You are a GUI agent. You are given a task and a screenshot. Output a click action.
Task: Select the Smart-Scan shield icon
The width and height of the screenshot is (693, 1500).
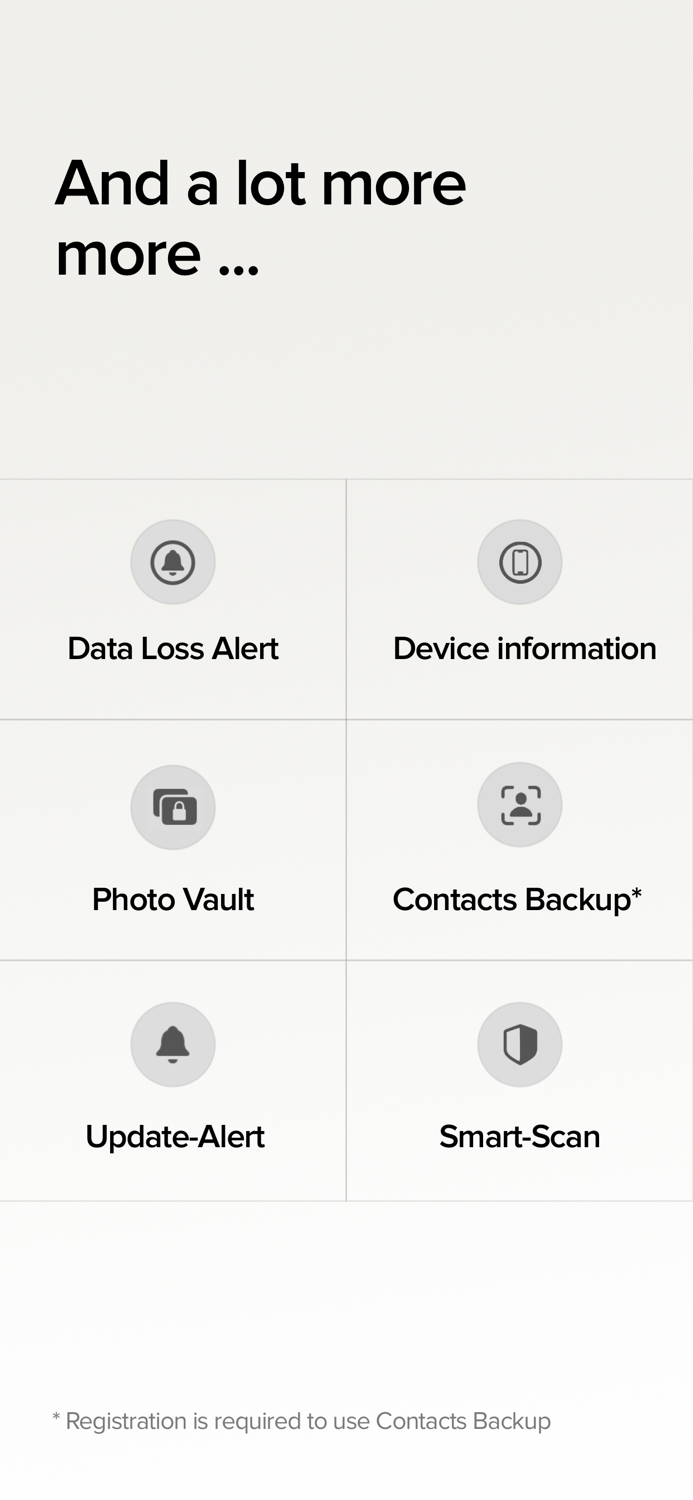click(x=520, y=1044)
